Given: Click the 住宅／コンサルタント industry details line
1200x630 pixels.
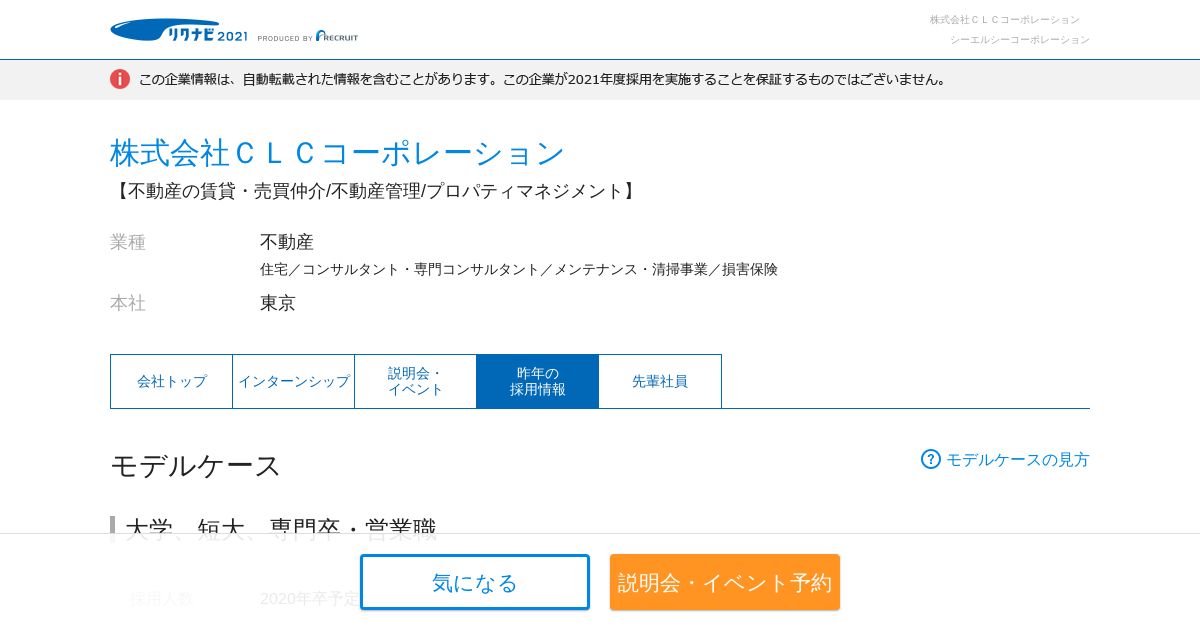Looking at the screenshot, I should point(519,269).
